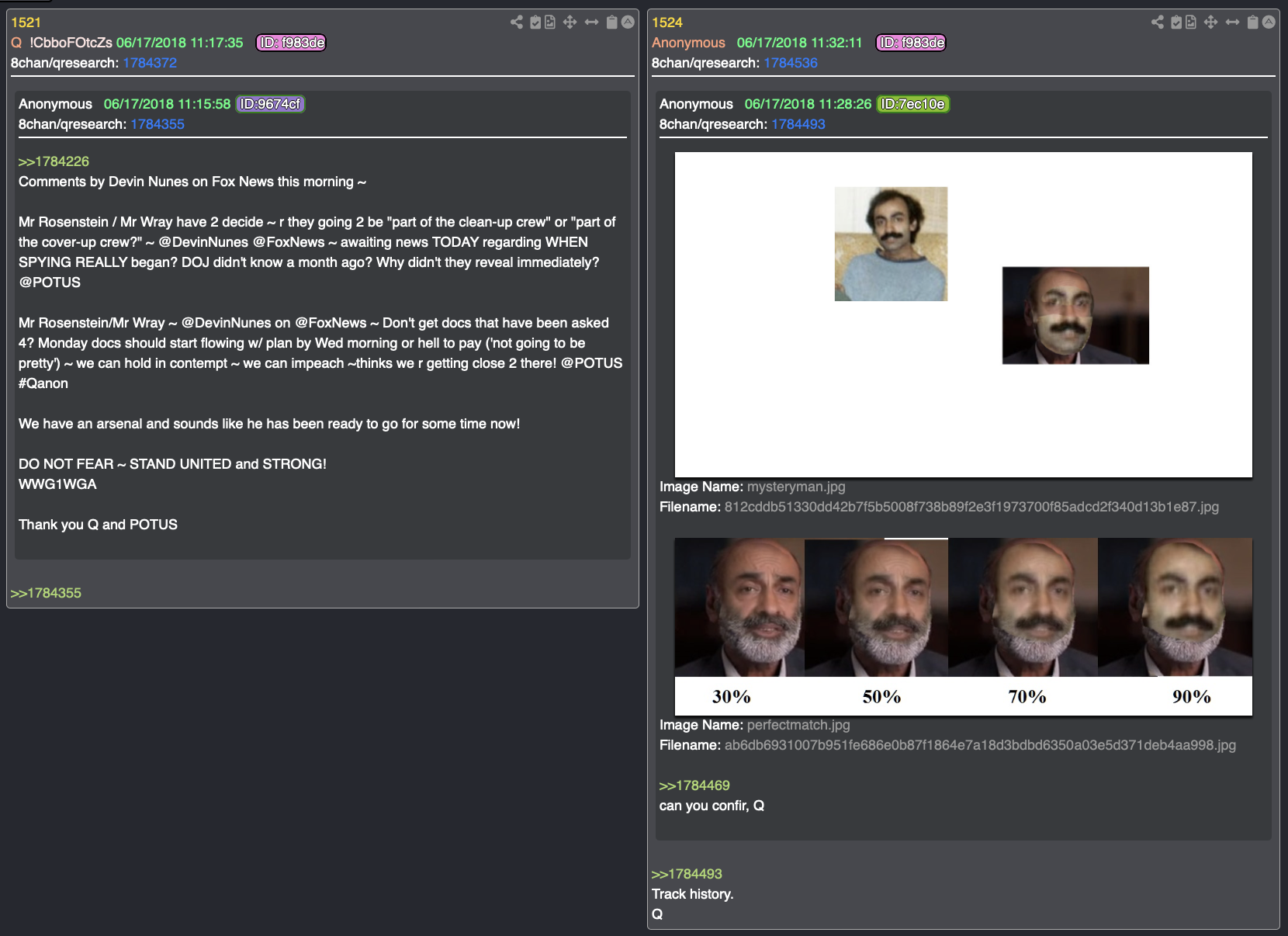The height and width of the screenshot is (936, 1288).
Task: Click the green ID:7ec10e badge
Action: pos(913,104)
